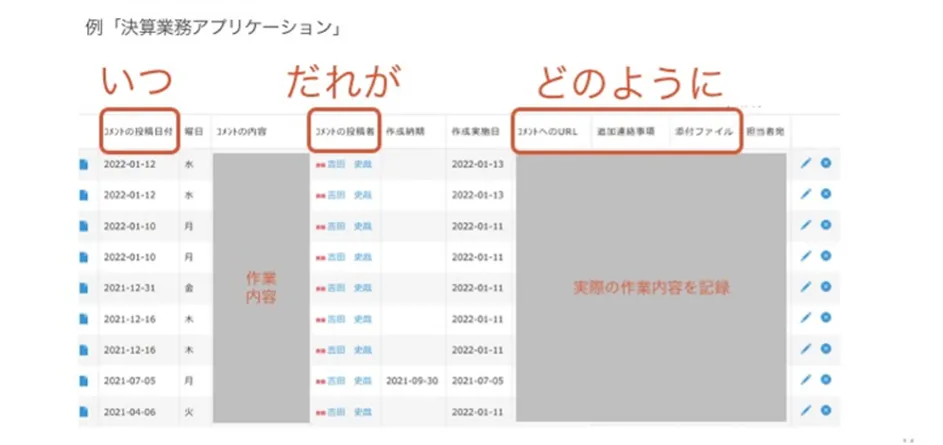Delete the record with 作成納期 2021-09-30
Image resolution: width=943 pixels, height=445 pixels.
(x=826, y=379)
